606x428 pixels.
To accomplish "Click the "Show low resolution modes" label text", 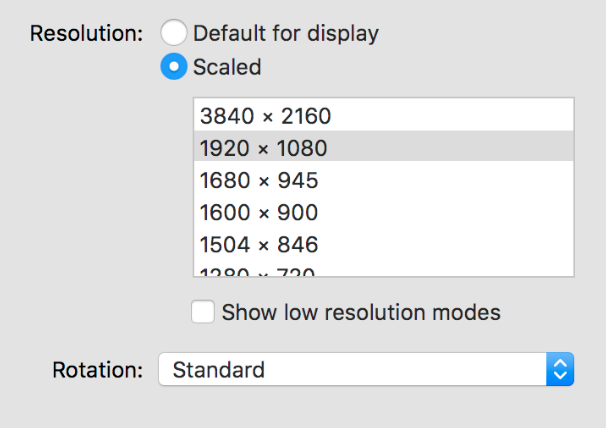I will (361, 312).
